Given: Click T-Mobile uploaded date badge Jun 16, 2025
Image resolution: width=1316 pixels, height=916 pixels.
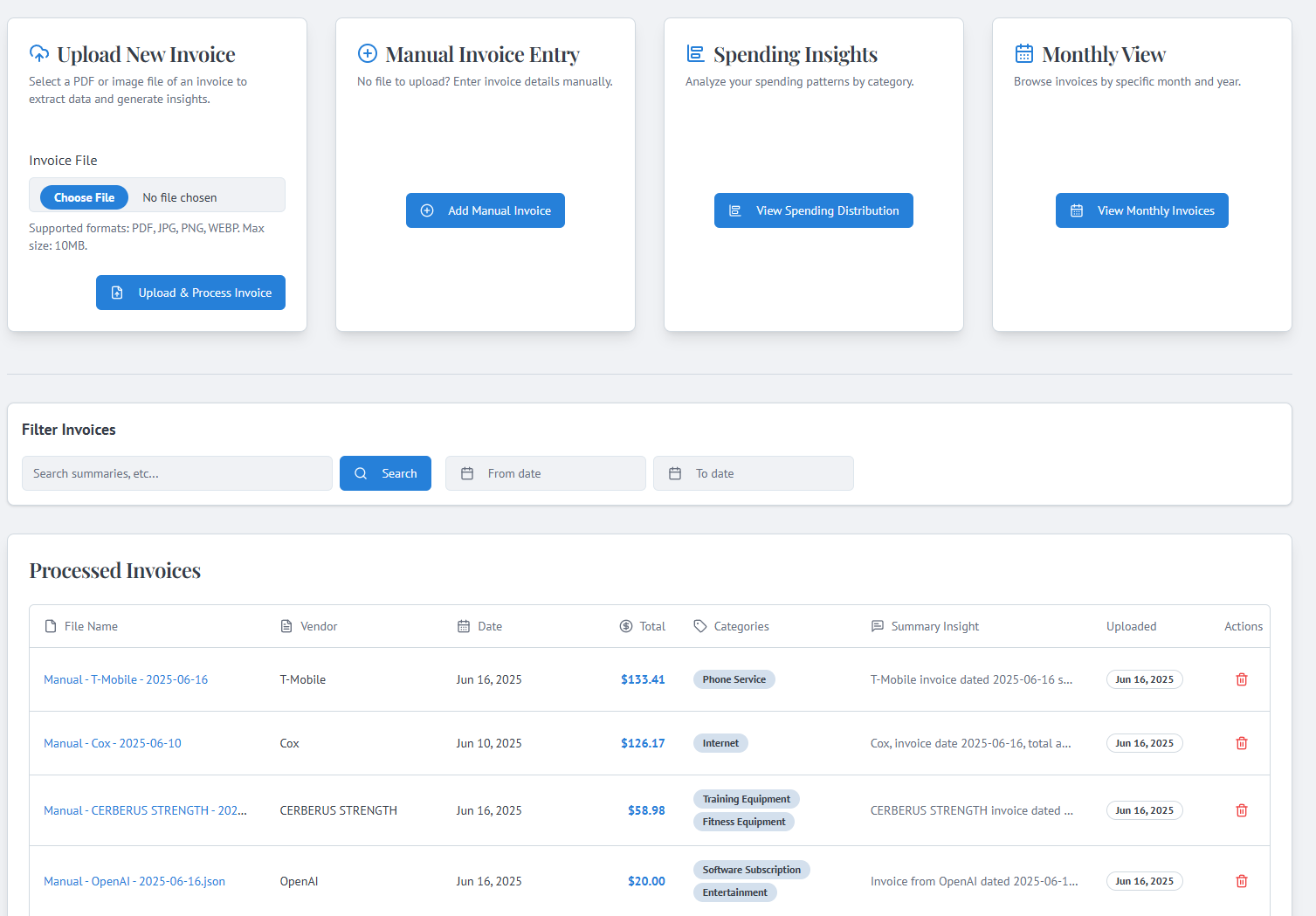Looking at the screenshot, I should point(1145,679).
